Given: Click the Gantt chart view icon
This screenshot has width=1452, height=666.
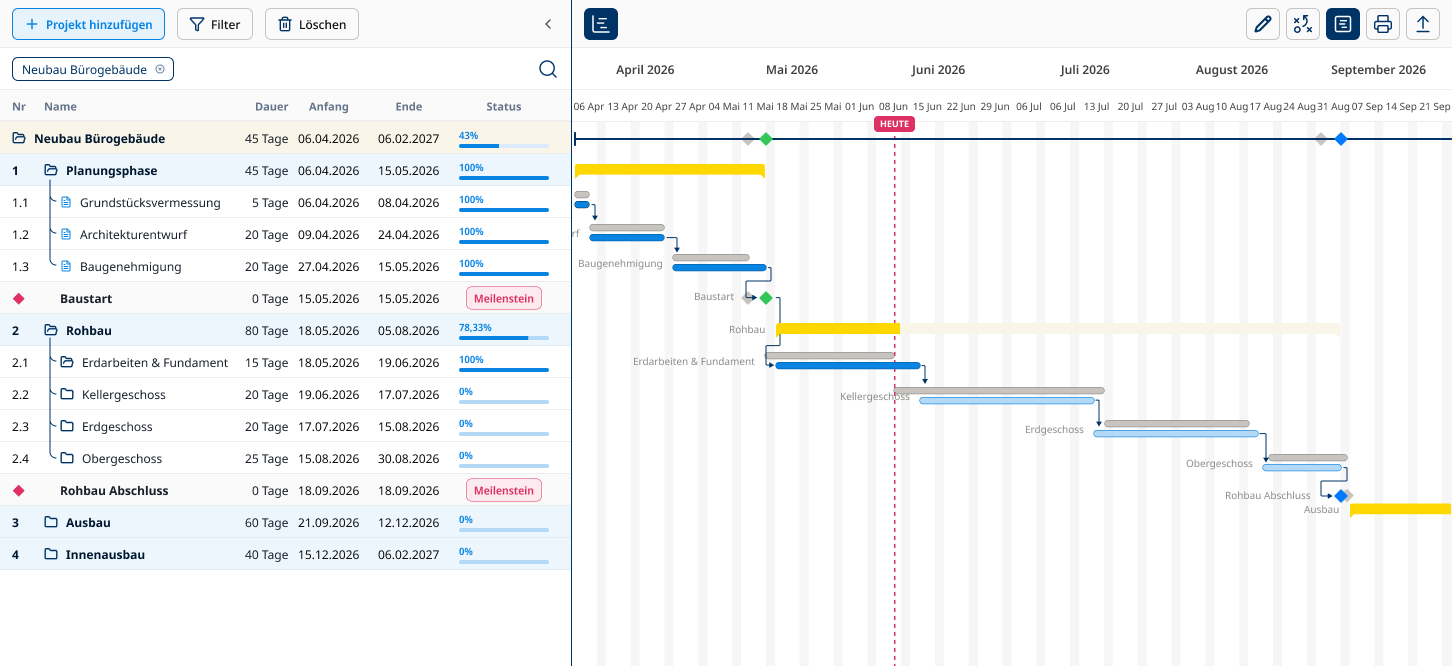Looking at the screenshot, I should pyautogui.click(x=601, y=24).
